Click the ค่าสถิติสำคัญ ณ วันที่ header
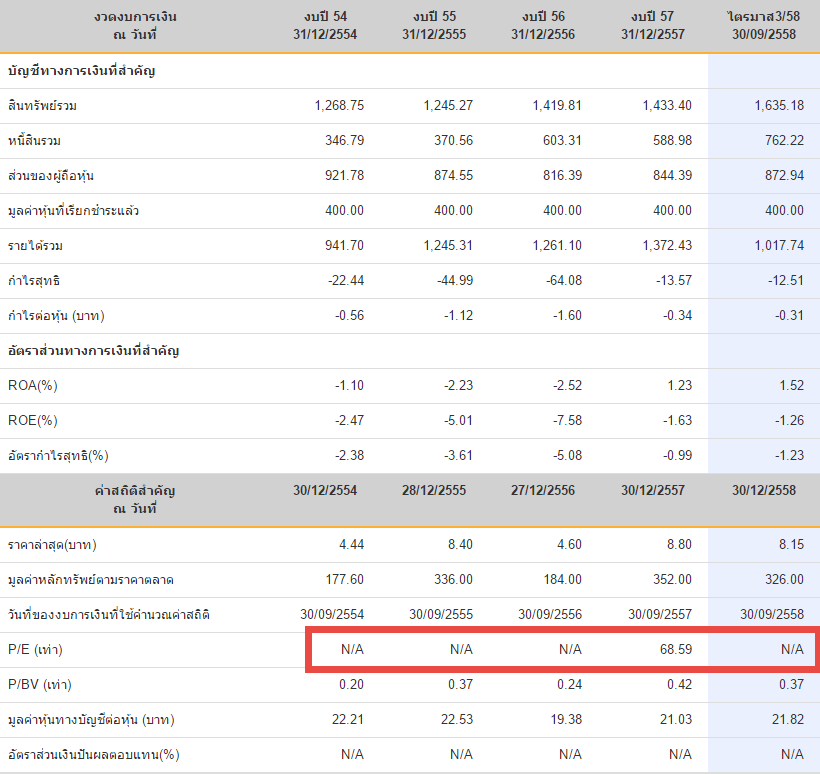The height and width of the screenshot is (774, 820). point(135,499)
